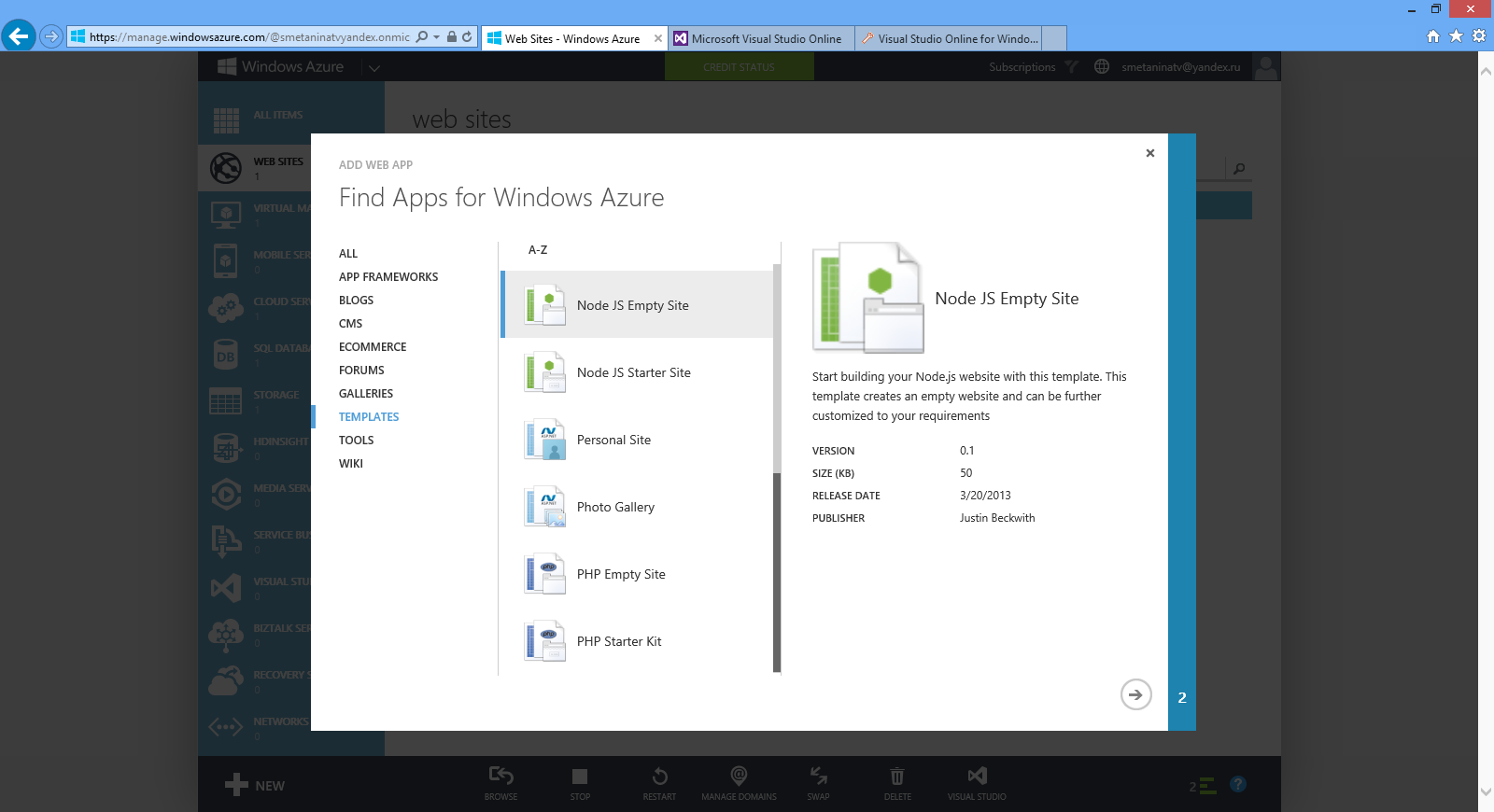The width and height of the screenshot is (1494, 812).
Task: Open Service Bus icon in sidebar
Action: click(226, 540)
